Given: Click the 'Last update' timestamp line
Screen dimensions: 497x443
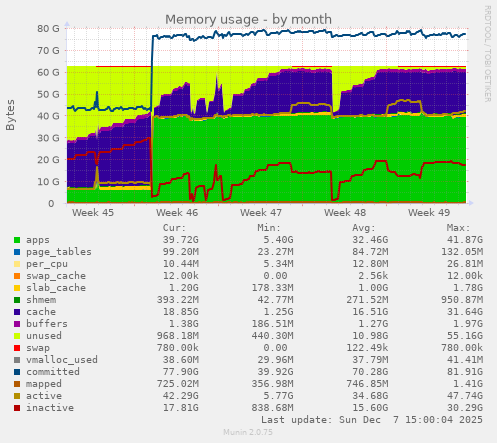Looking at the screenshot, I should [x=372, y=420].
